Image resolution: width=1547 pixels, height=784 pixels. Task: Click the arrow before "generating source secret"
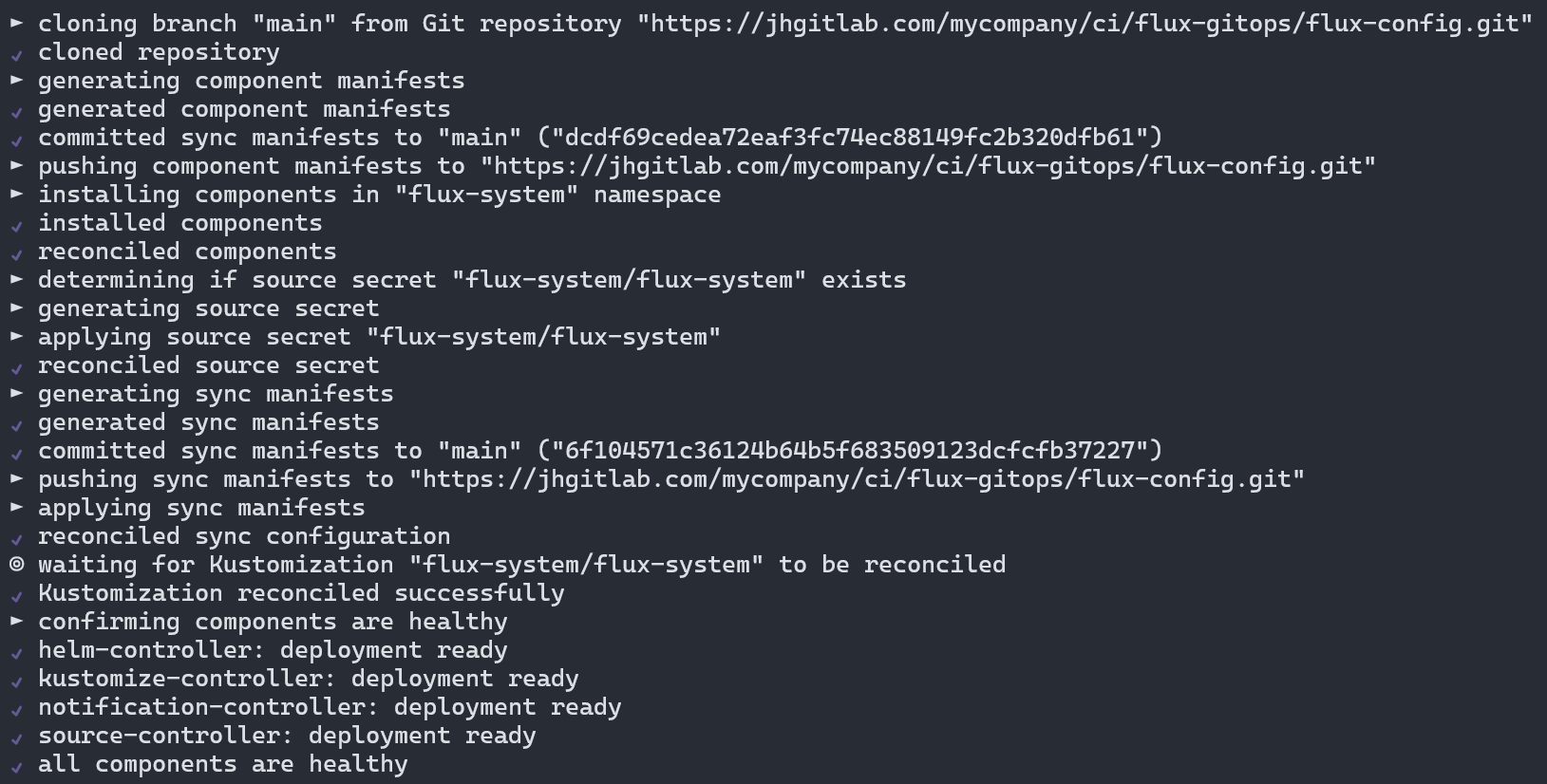16,308
